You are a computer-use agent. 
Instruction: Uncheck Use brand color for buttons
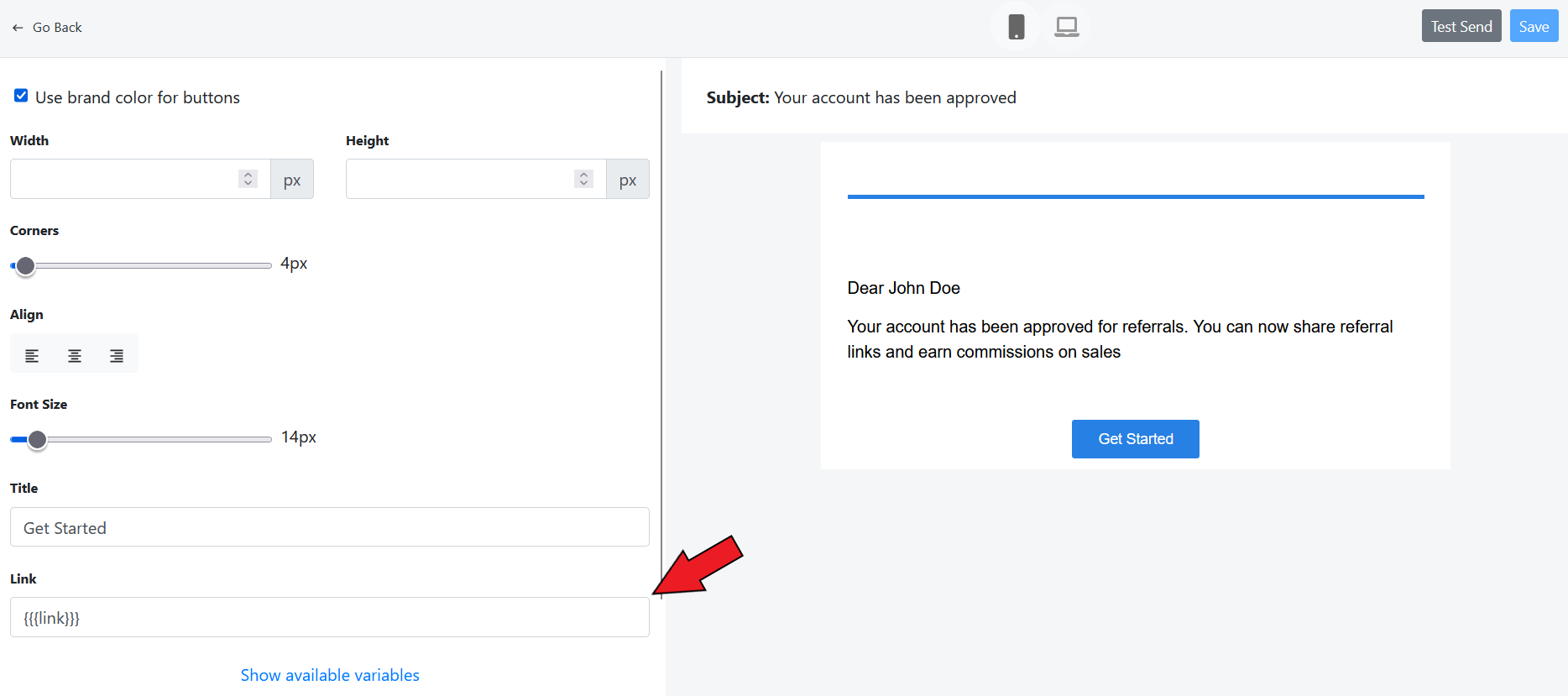(21, 96)
